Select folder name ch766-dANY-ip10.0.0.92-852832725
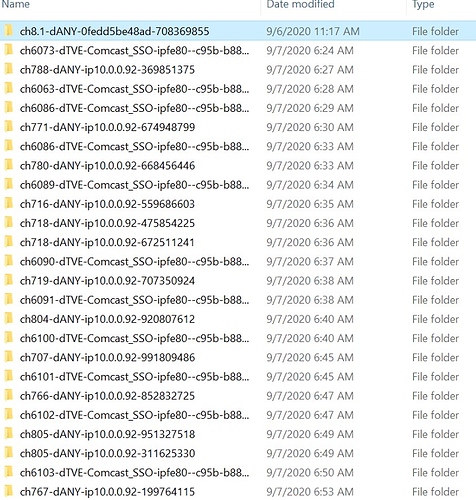Screen dimensions: 476x500 [107, 396]
